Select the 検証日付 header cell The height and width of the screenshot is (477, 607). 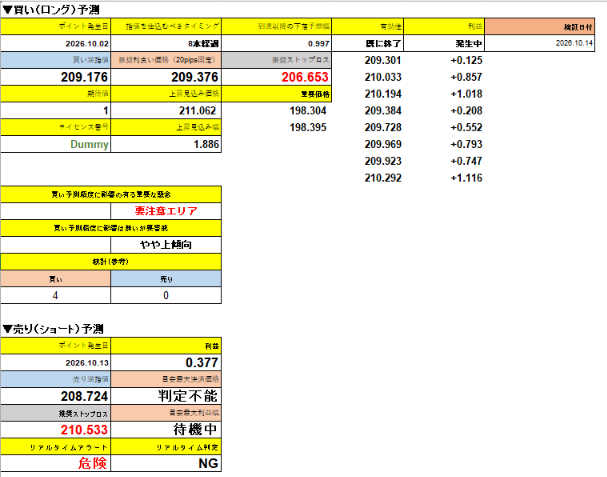[x=540, y=27]
